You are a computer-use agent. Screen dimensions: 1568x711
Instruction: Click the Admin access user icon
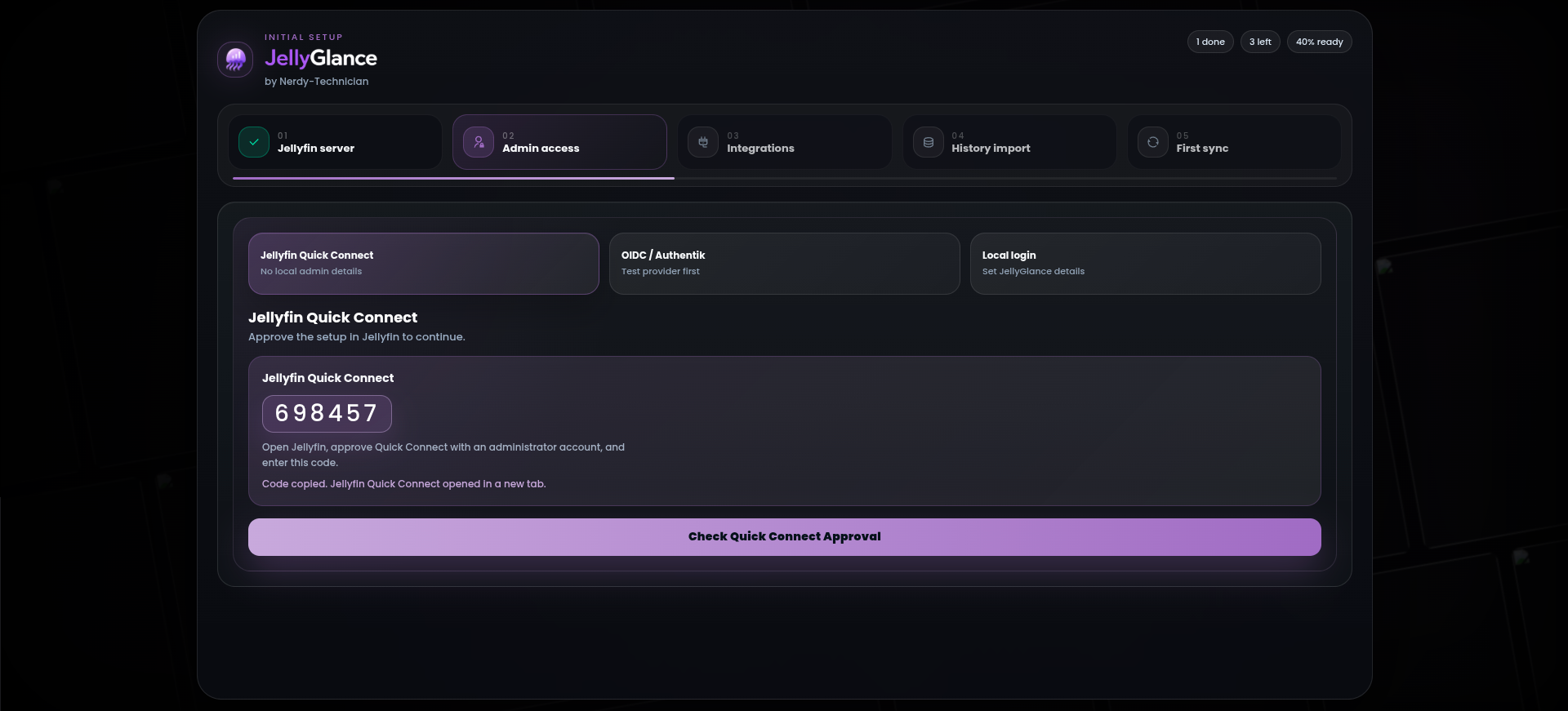coord(479,142)
